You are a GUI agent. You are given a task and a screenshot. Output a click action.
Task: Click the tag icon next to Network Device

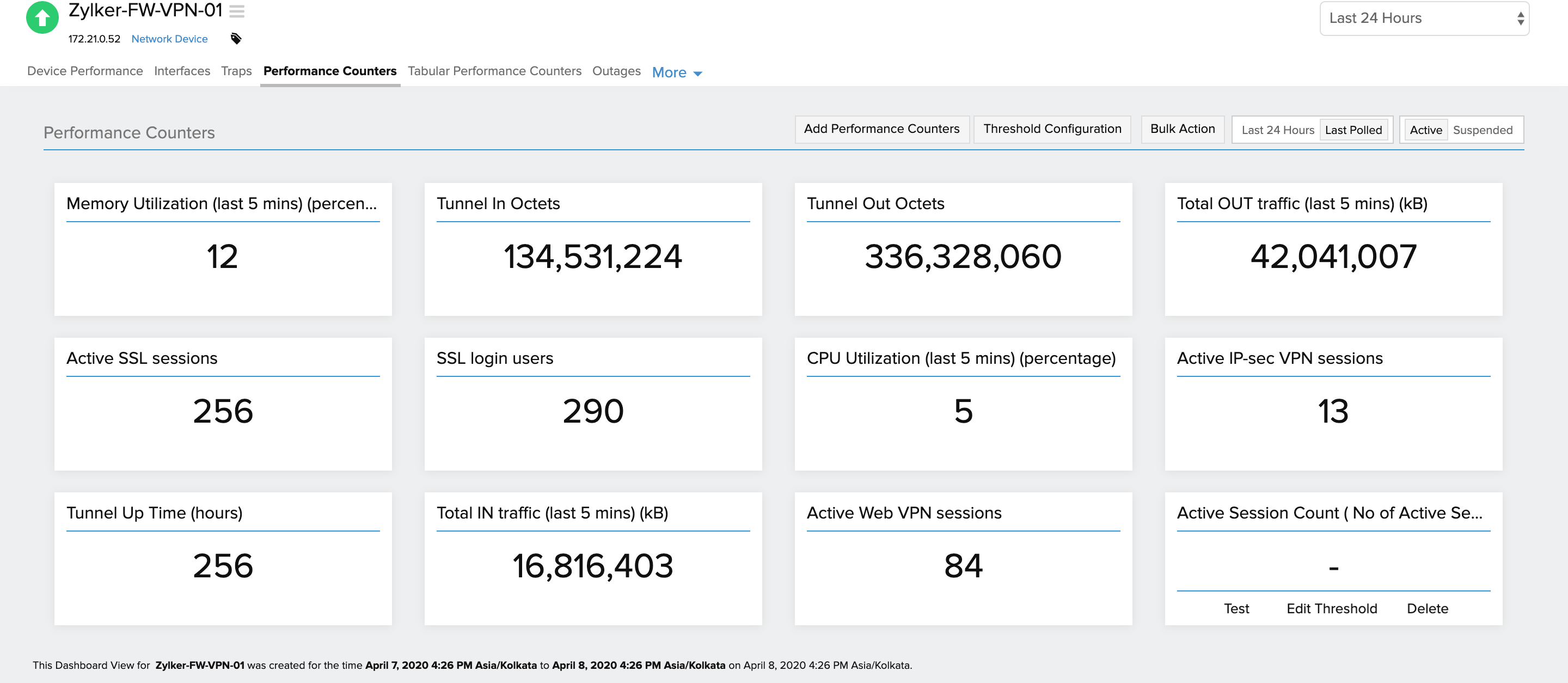(x=236, y=39)
